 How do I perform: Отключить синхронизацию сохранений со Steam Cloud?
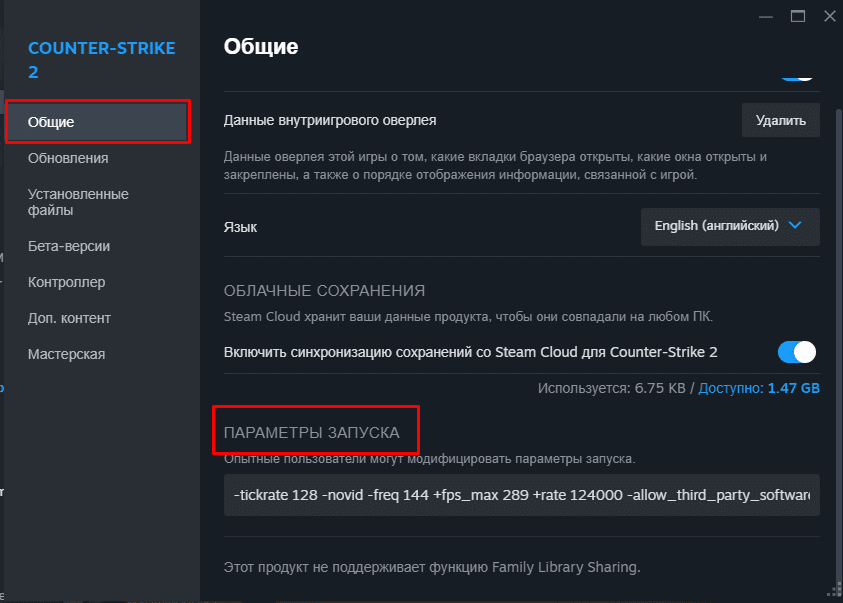(797, 352)
